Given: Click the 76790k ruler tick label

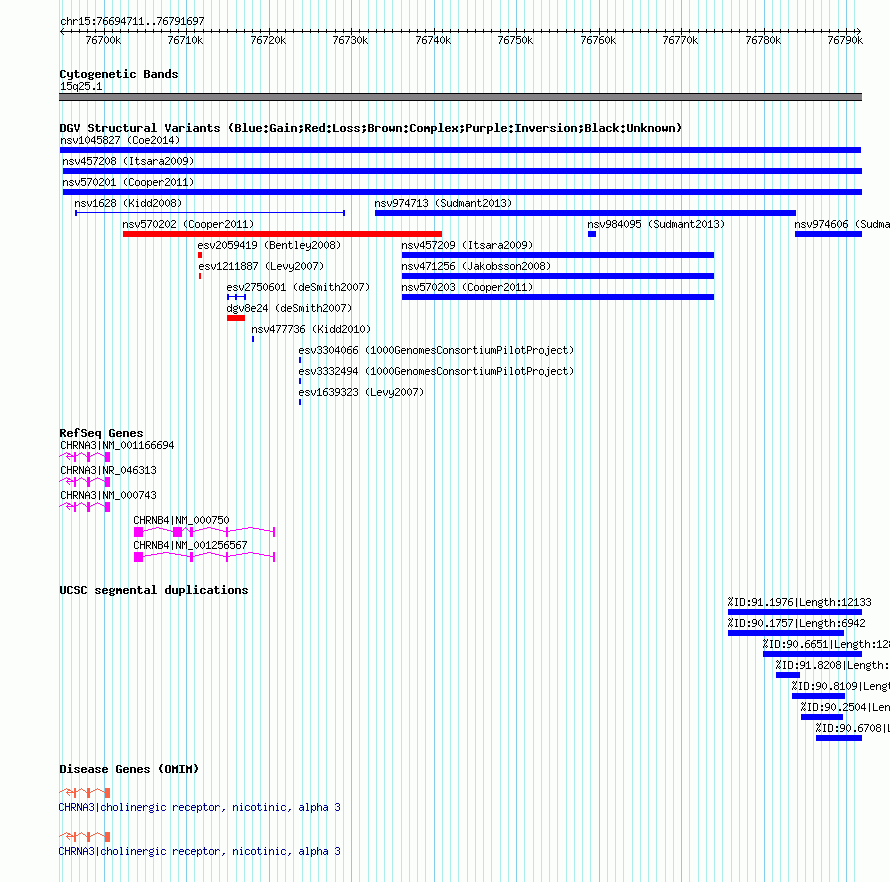Looking at the screenshot, I should 845,40.
